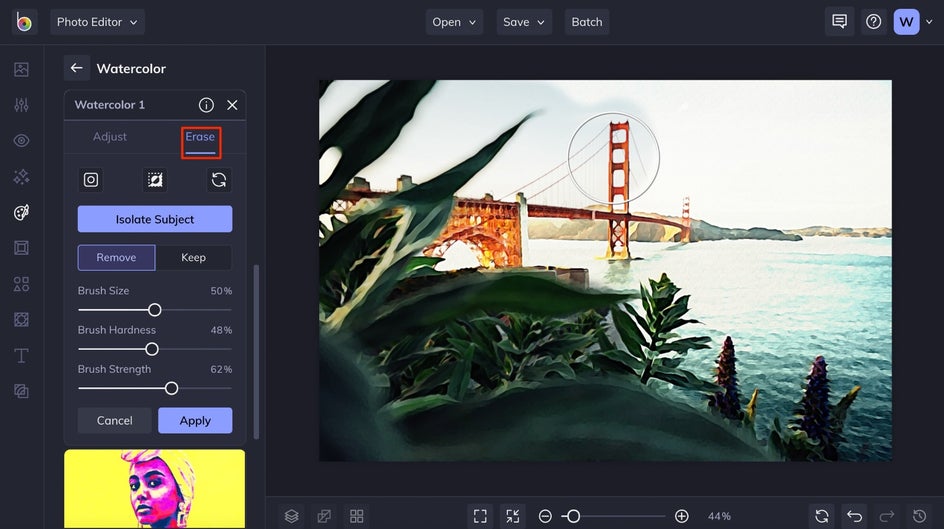Open the Layers panel icon
The width and height of the screenshot is (944, 529).
(x=291, y=516)
